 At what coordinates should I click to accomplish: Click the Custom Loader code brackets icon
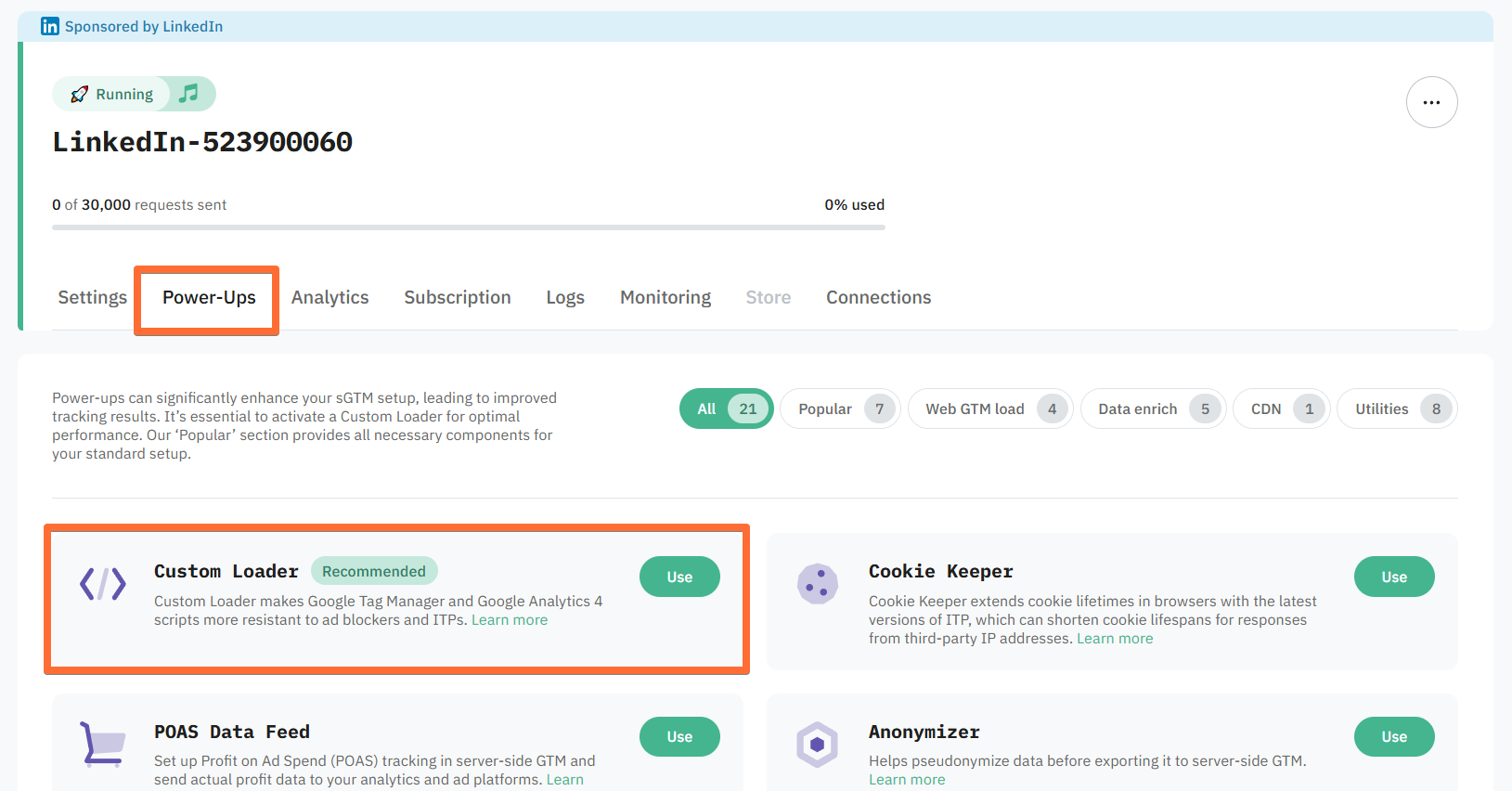coord(103,584)
